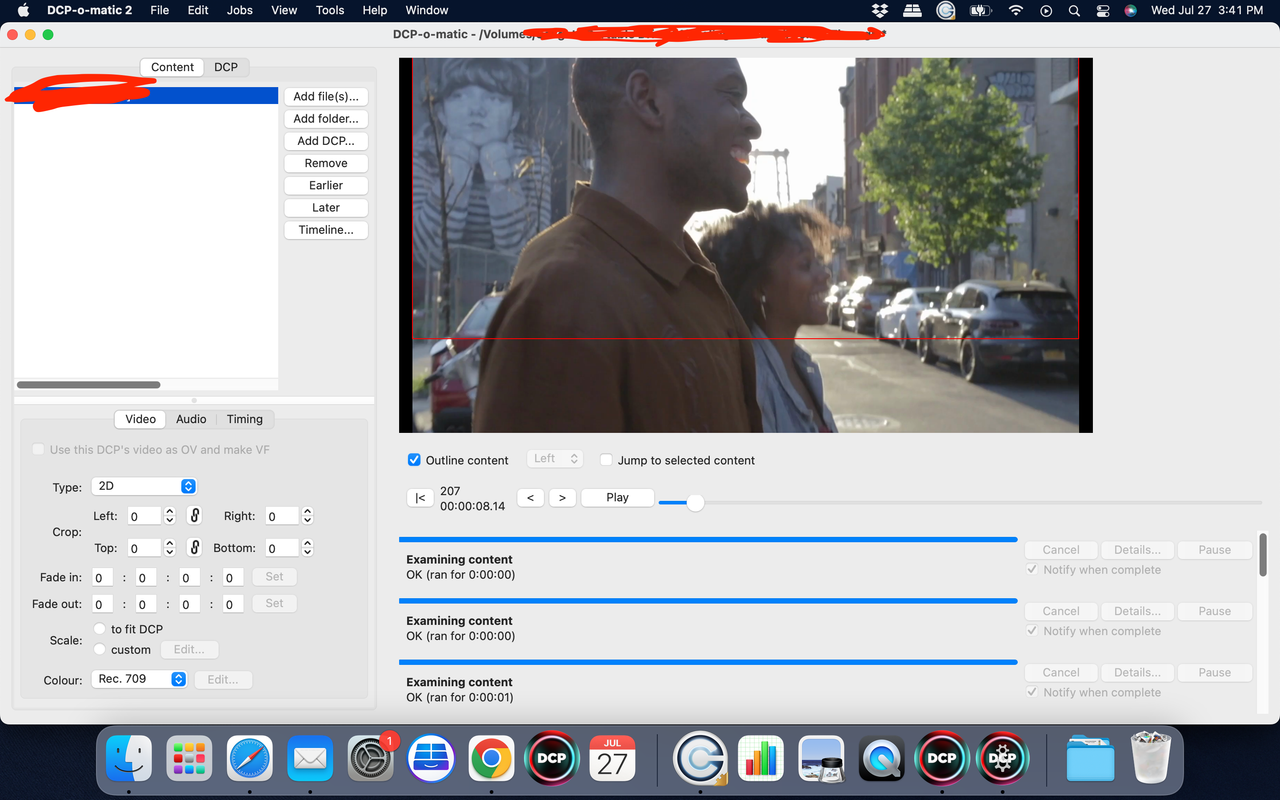Switch to the DCP tab
1280x800 pixels.
pyautogui.click(x=226, y=67)
